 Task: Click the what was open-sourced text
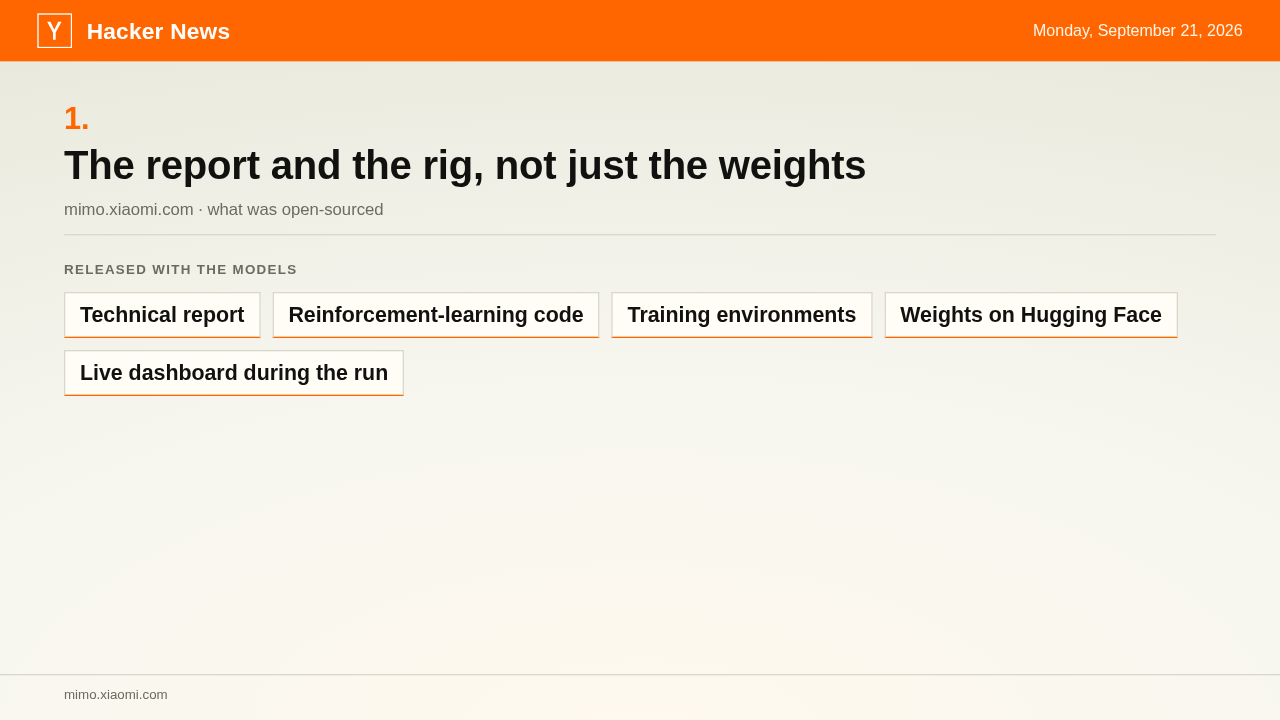tap(295, 210)
